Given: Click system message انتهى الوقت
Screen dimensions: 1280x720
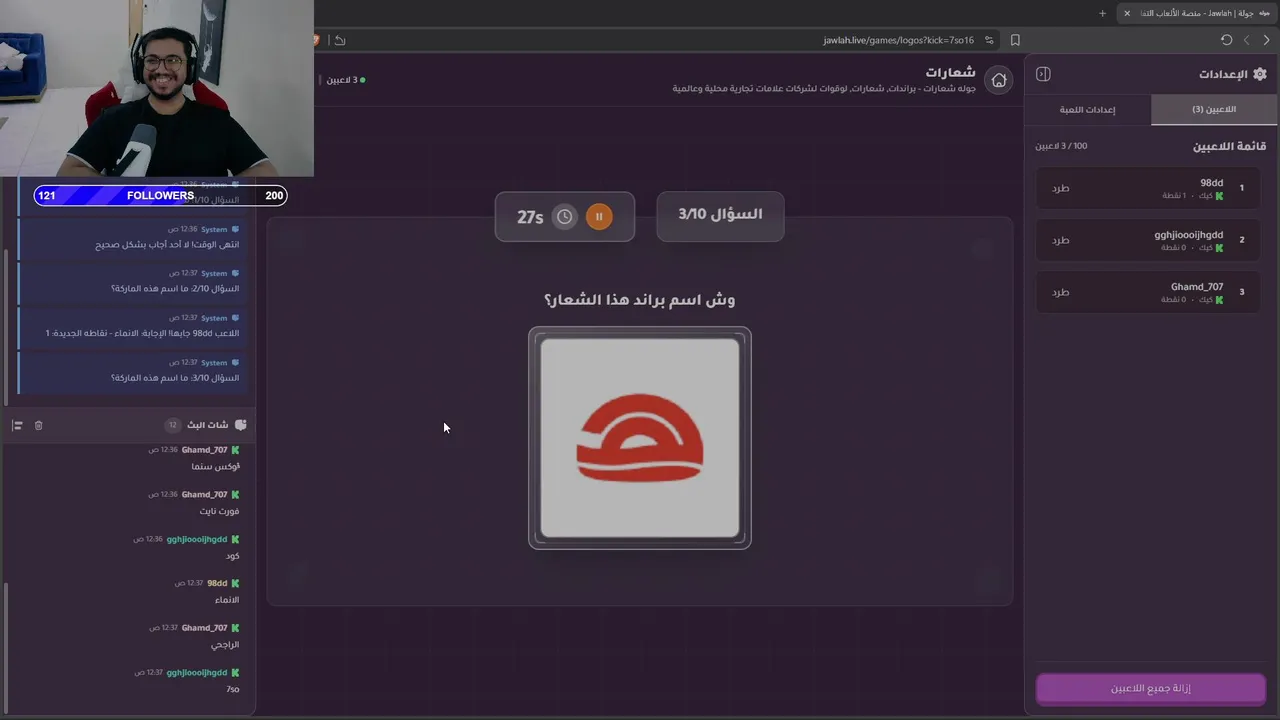Looking at the screenshot, I should pyautogui.click(x=130, y=237).
